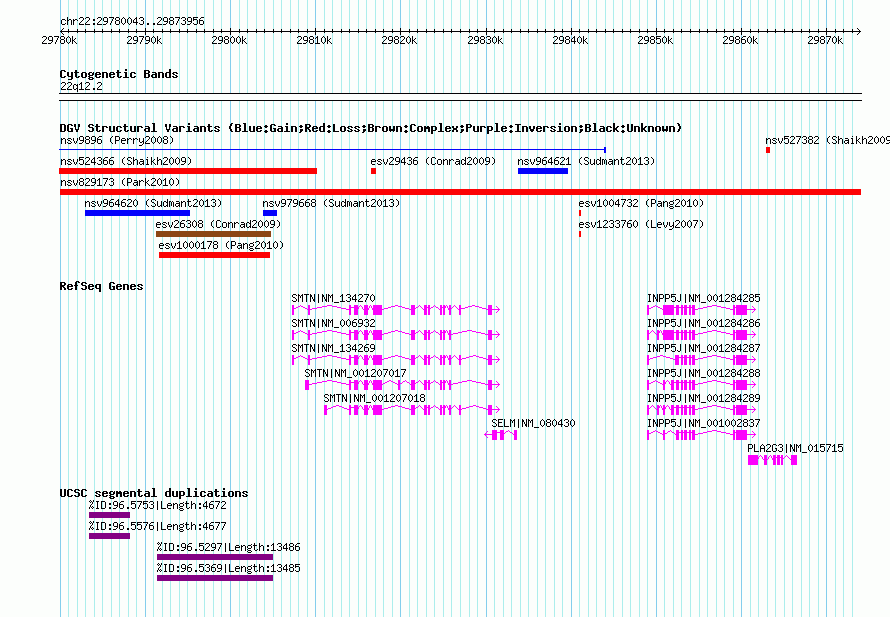This screenshot has height=617, width=890.
Task: Click the esv26308 brown complex bar
Action: (x=213, y=234)
